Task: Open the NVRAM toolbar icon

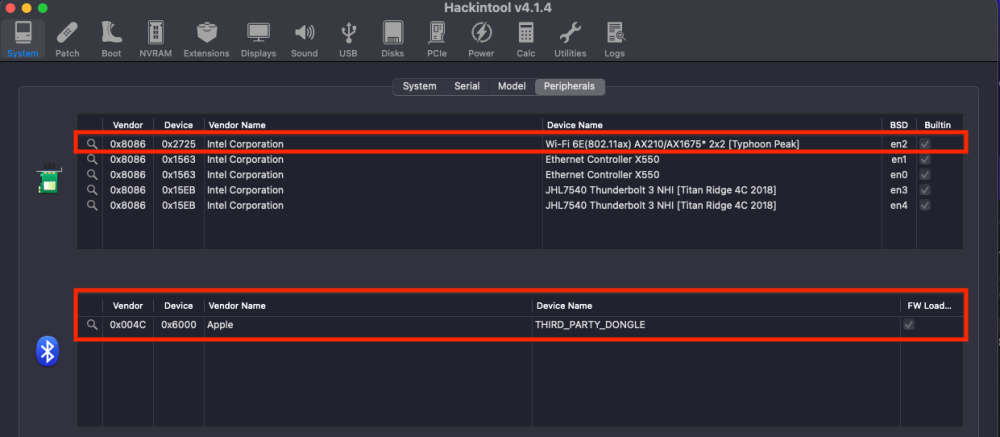Action: click(156, 40)
